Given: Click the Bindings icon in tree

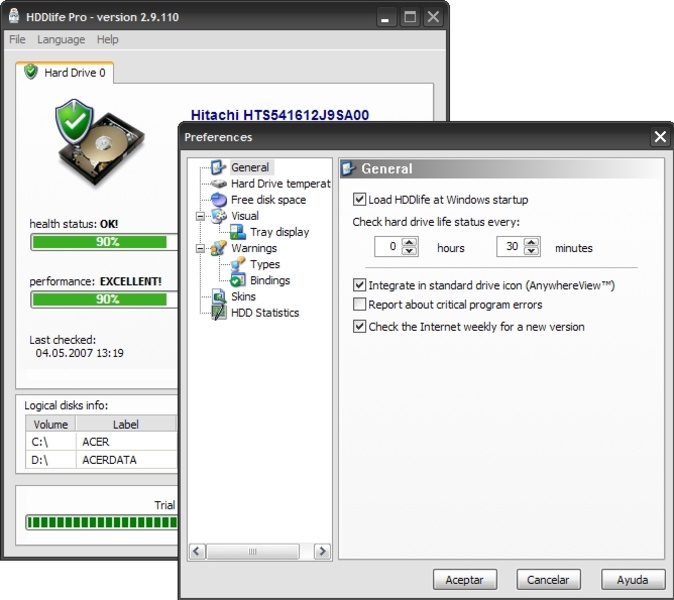Looking at the screenshot, I should (238, 280).
